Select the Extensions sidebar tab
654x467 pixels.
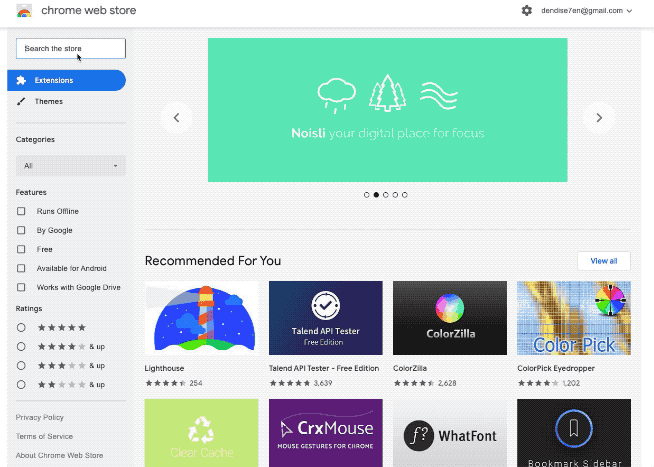pos(66,80)
